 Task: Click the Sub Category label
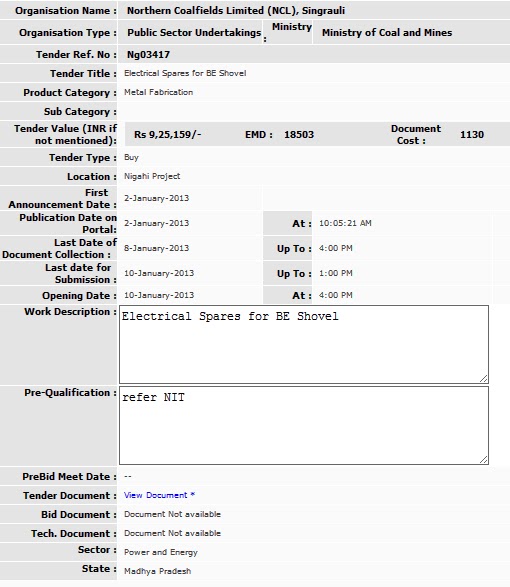(x=80, y=112)
